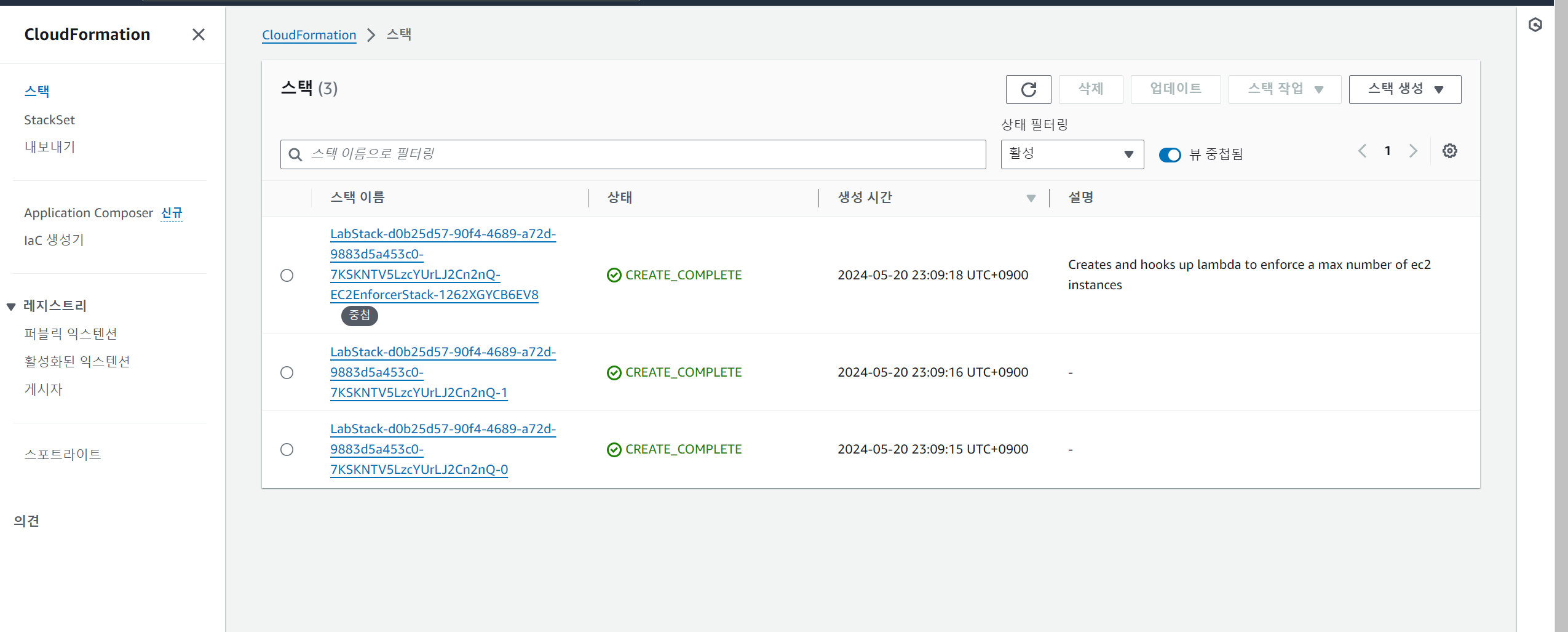Click creation time 2024-05-20 23:09:16 UTC+0900
The height and width of the screenshot is (632, 1568).
click(933, 372)
